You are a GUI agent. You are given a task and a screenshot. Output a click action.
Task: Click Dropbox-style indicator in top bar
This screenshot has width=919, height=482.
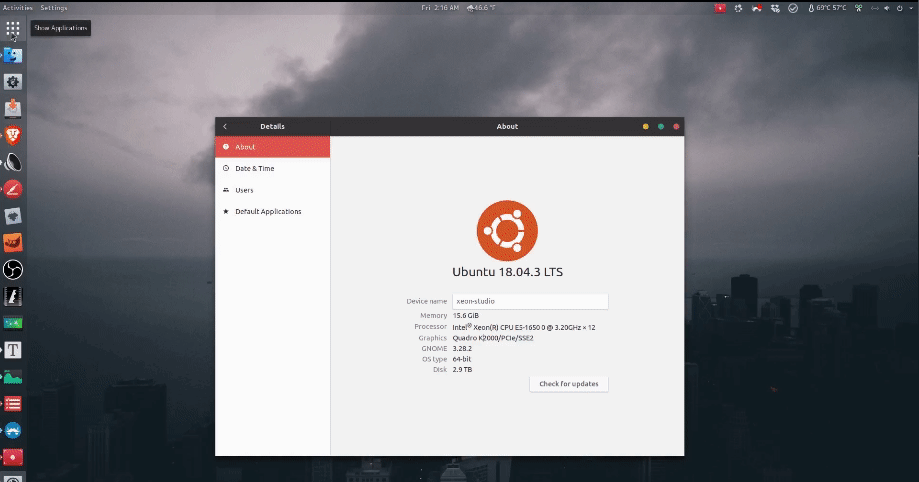coord(775,8)
